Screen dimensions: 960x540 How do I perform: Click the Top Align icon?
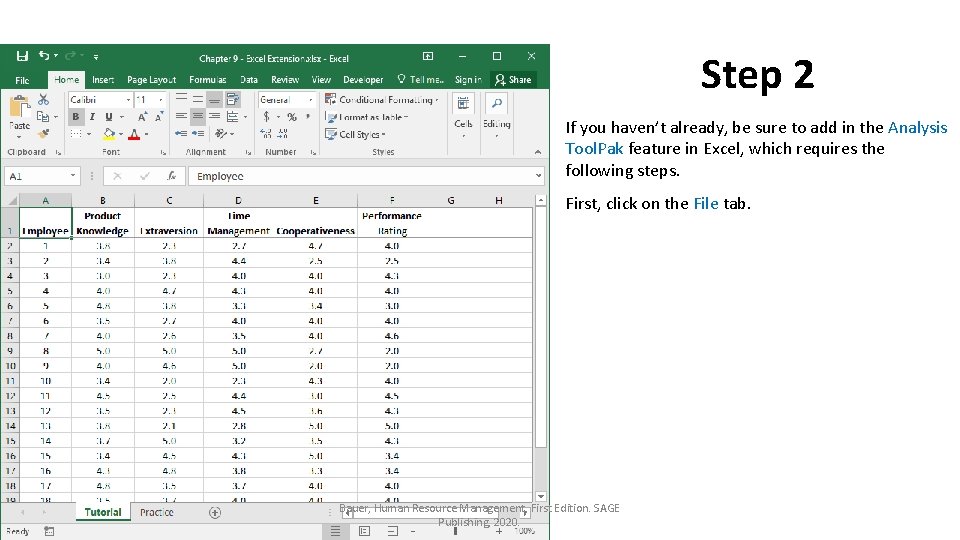point(181,99)
